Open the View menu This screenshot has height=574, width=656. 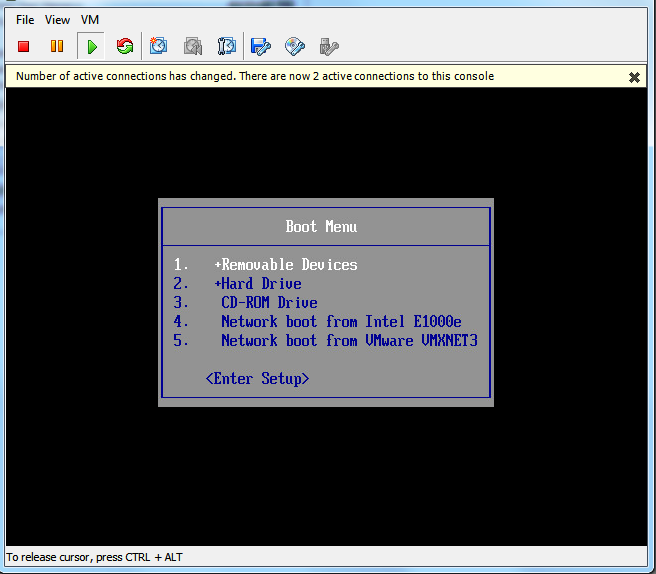(57, 19)
